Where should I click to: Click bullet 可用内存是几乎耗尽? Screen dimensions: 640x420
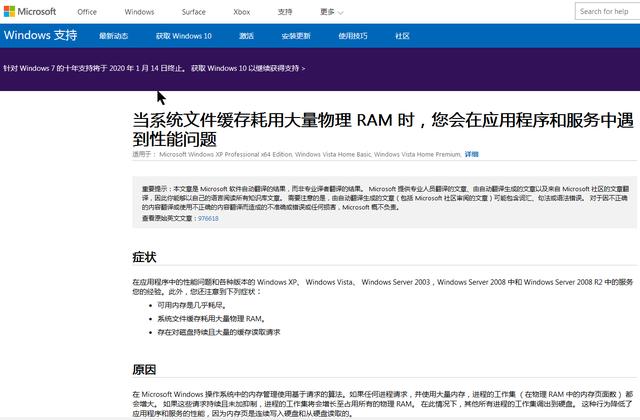click(x=192, y=305)
